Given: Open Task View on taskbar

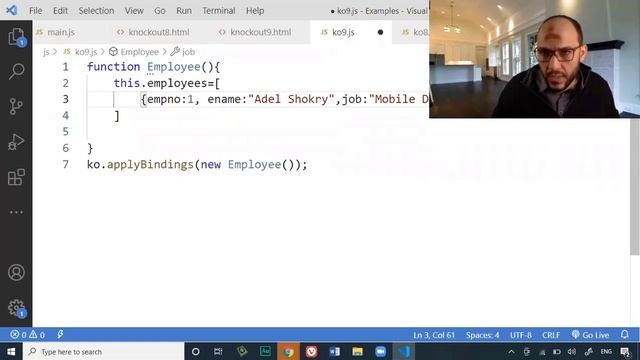Looking at the screenshot, I should tap(218, 351).
